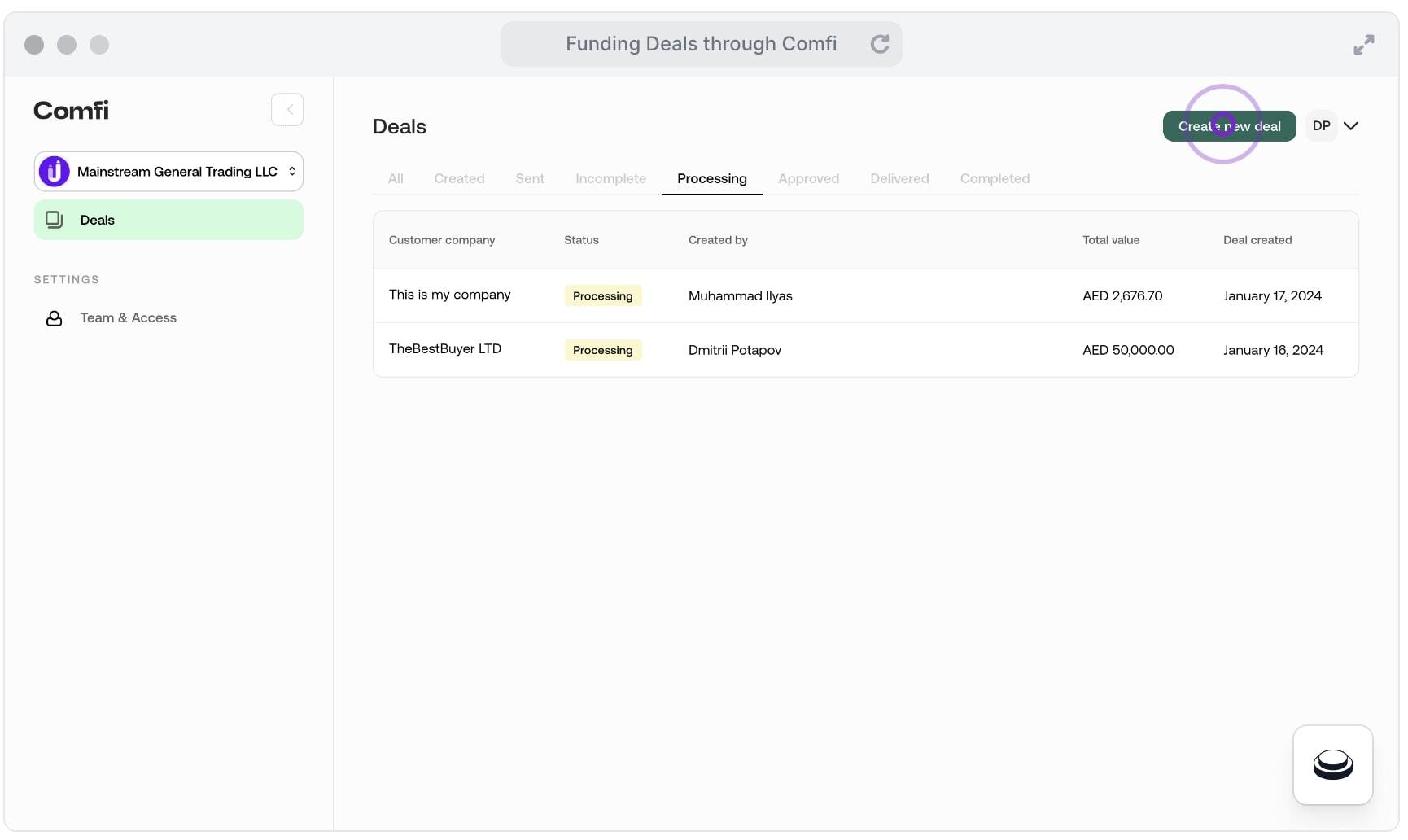
Task: Select the TheBestBuyer LTD deal row
Action: click(732, 350)
